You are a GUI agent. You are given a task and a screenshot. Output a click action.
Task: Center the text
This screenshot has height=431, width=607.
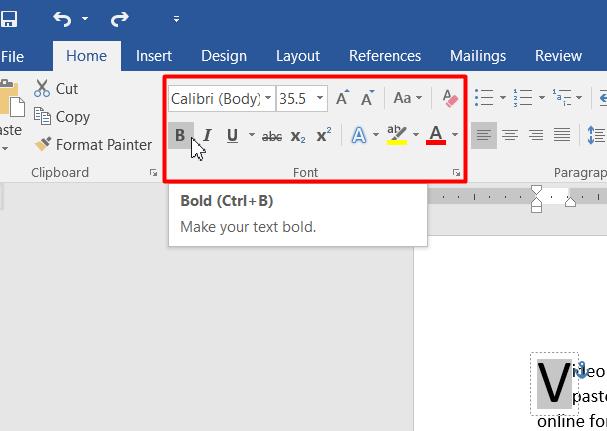coord(510,136)
